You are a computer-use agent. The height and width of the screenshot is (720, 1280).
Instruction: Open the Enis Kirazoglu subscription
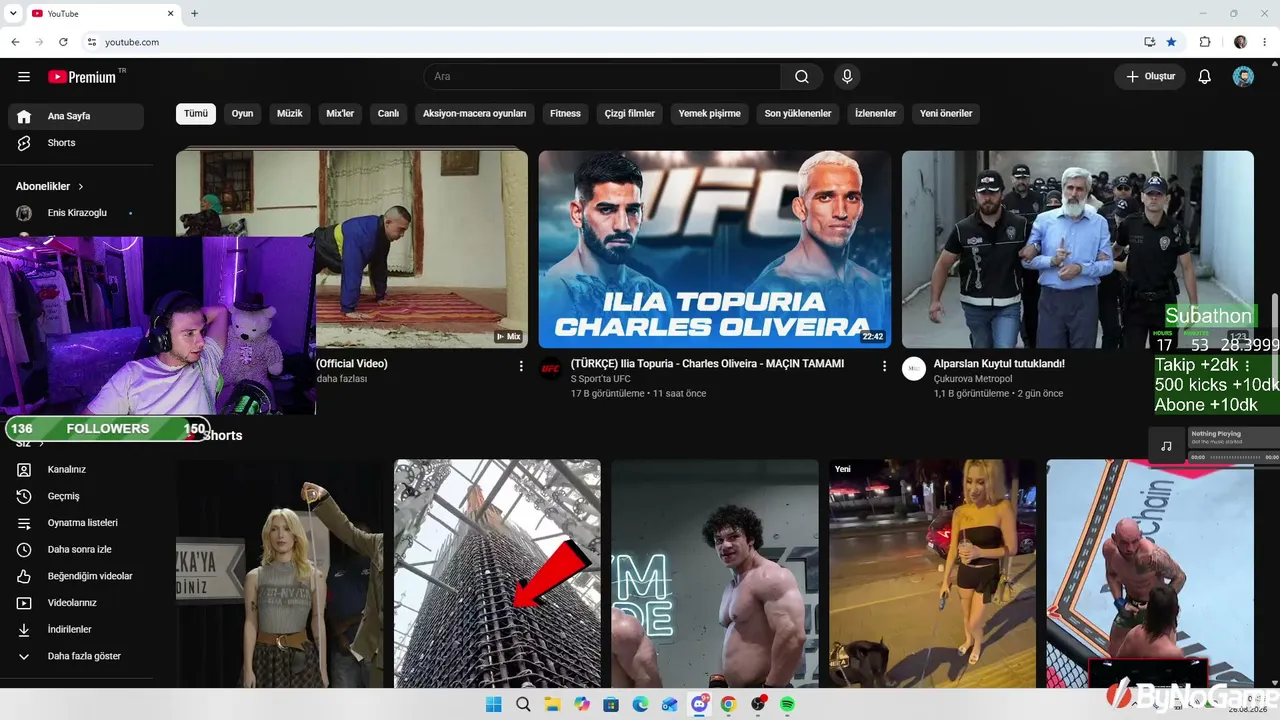pos(76,213)
